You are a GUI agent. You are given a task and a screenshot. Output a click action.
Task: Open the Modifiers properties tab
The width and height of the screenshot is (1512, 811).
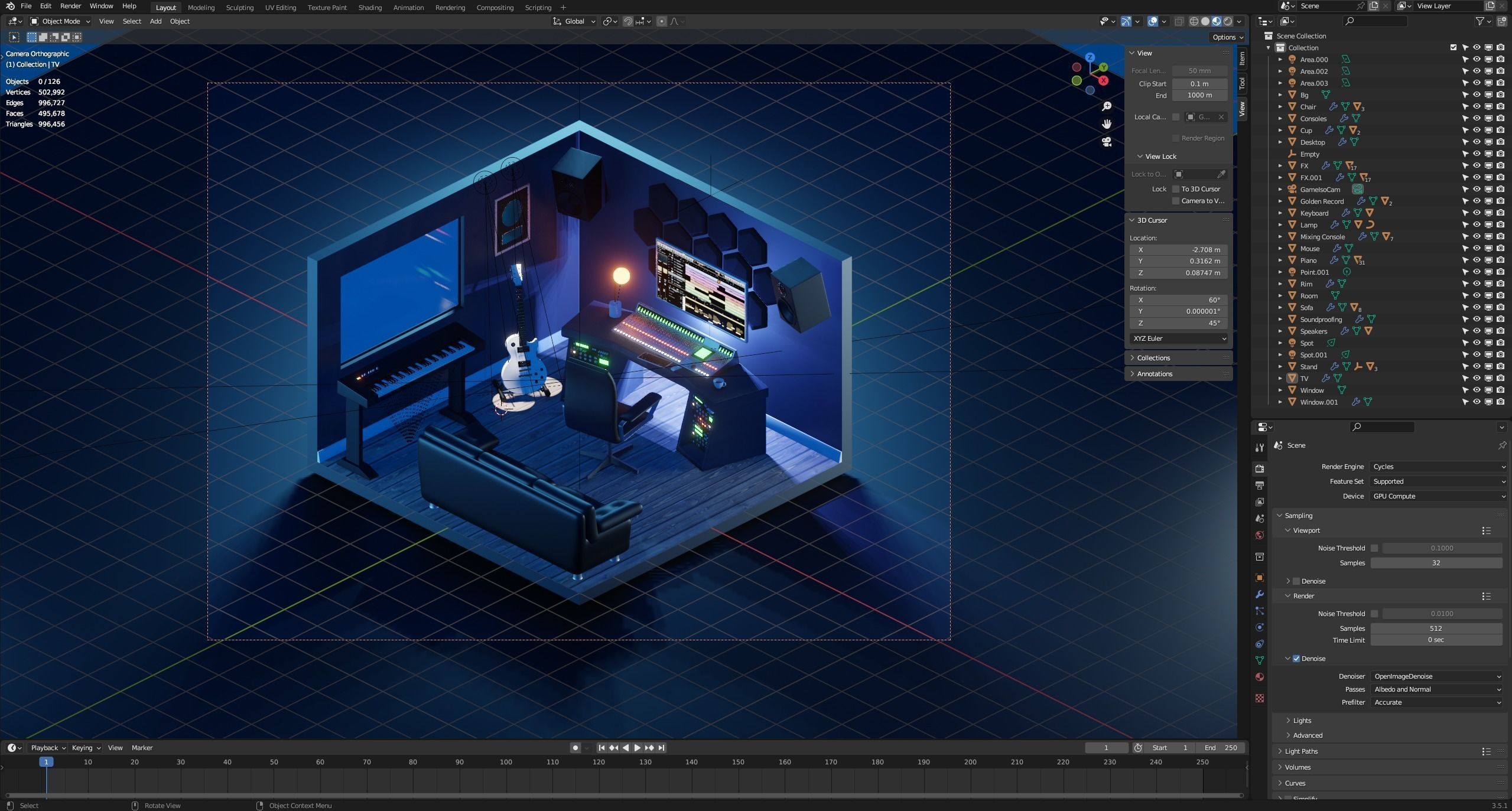(1259, 594)
